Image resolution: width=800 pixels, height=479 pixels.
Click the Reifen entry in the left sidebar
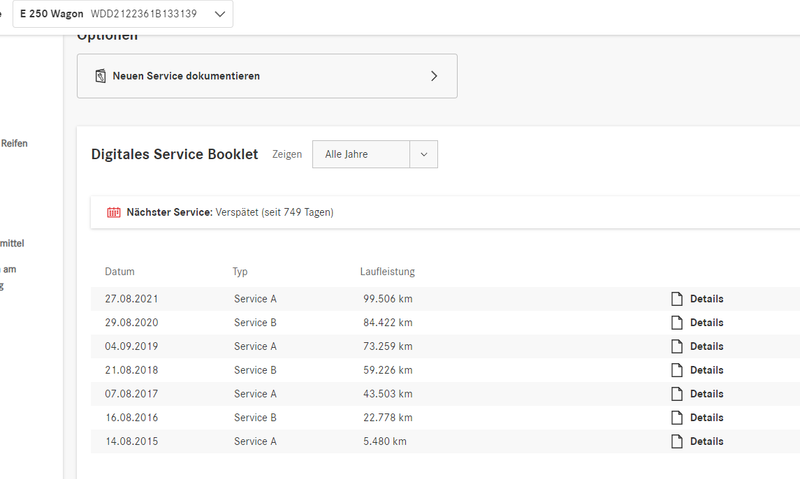point(14,143)
